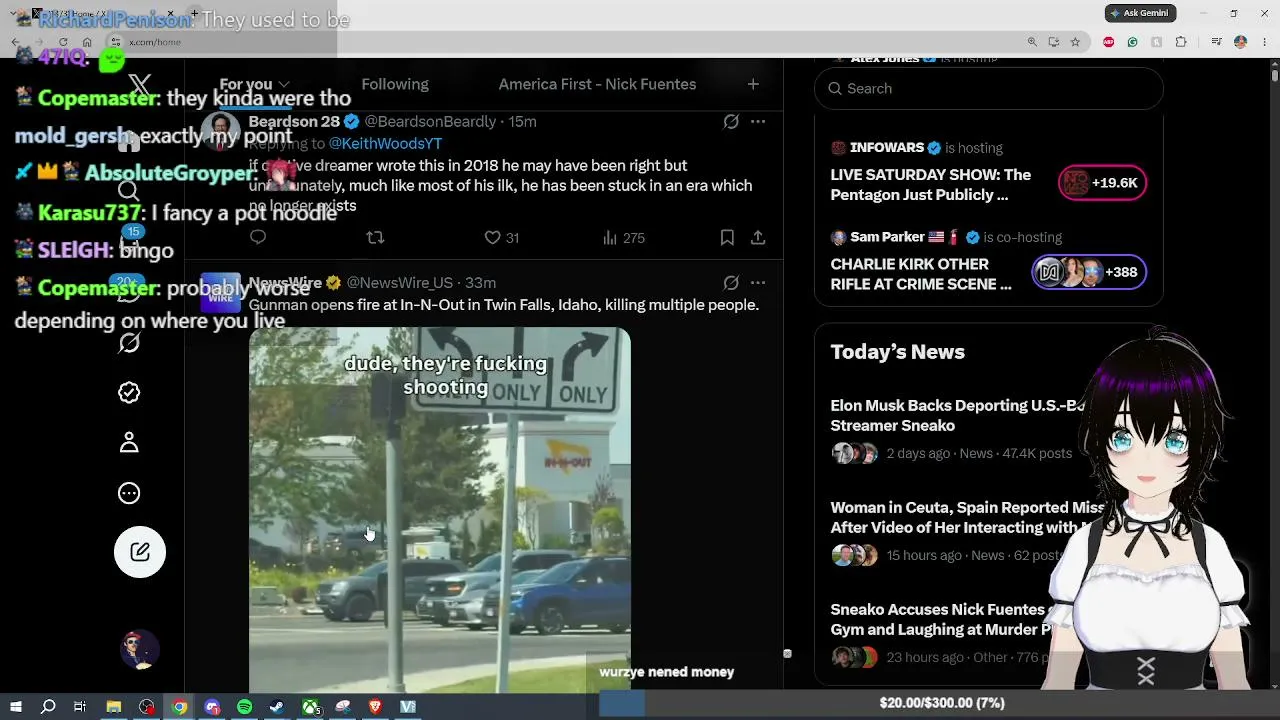
Task: Open Spotify from the taskbar
Action: click(x=245, y=707)
